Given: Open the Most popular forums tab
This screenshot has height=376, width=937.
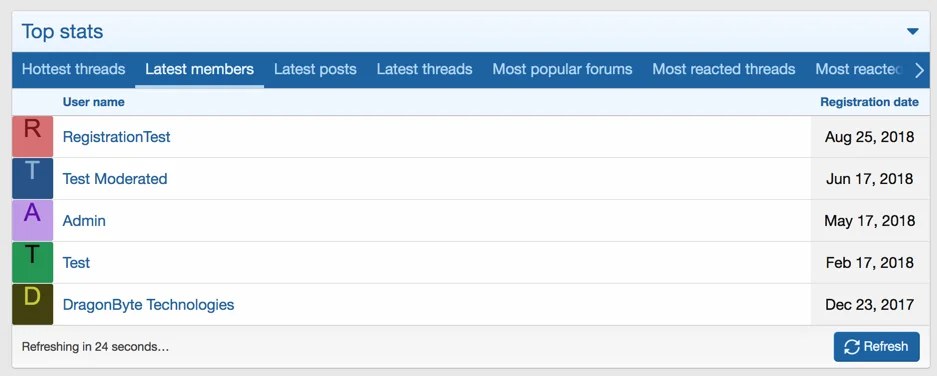Looking at the screenshot, I should coord(562,69).
